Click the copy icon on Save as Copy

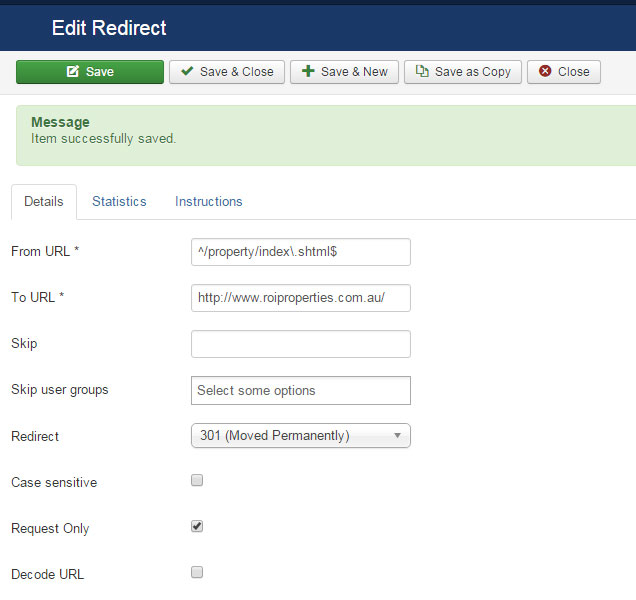tap(422, 72)
